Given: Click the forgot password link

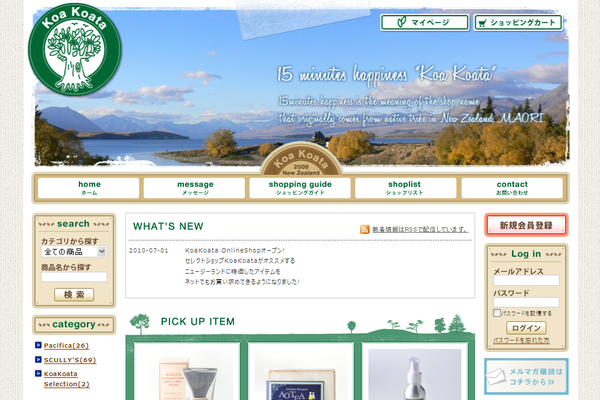Looking at the screenshot, I should click(x=526, y=341).
